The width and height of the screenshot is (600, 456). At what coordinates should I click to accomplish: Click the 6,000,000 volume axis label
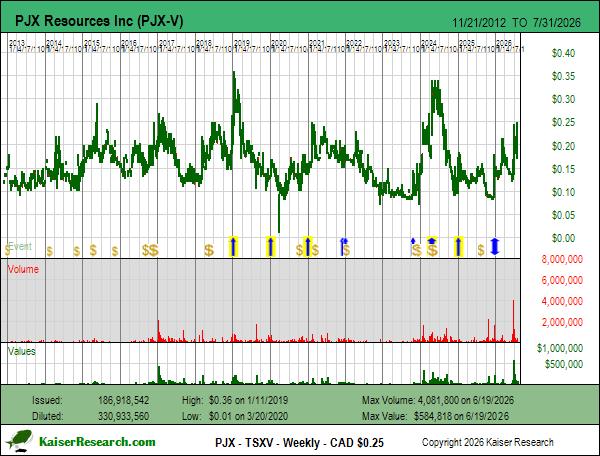tap(562, 280)
